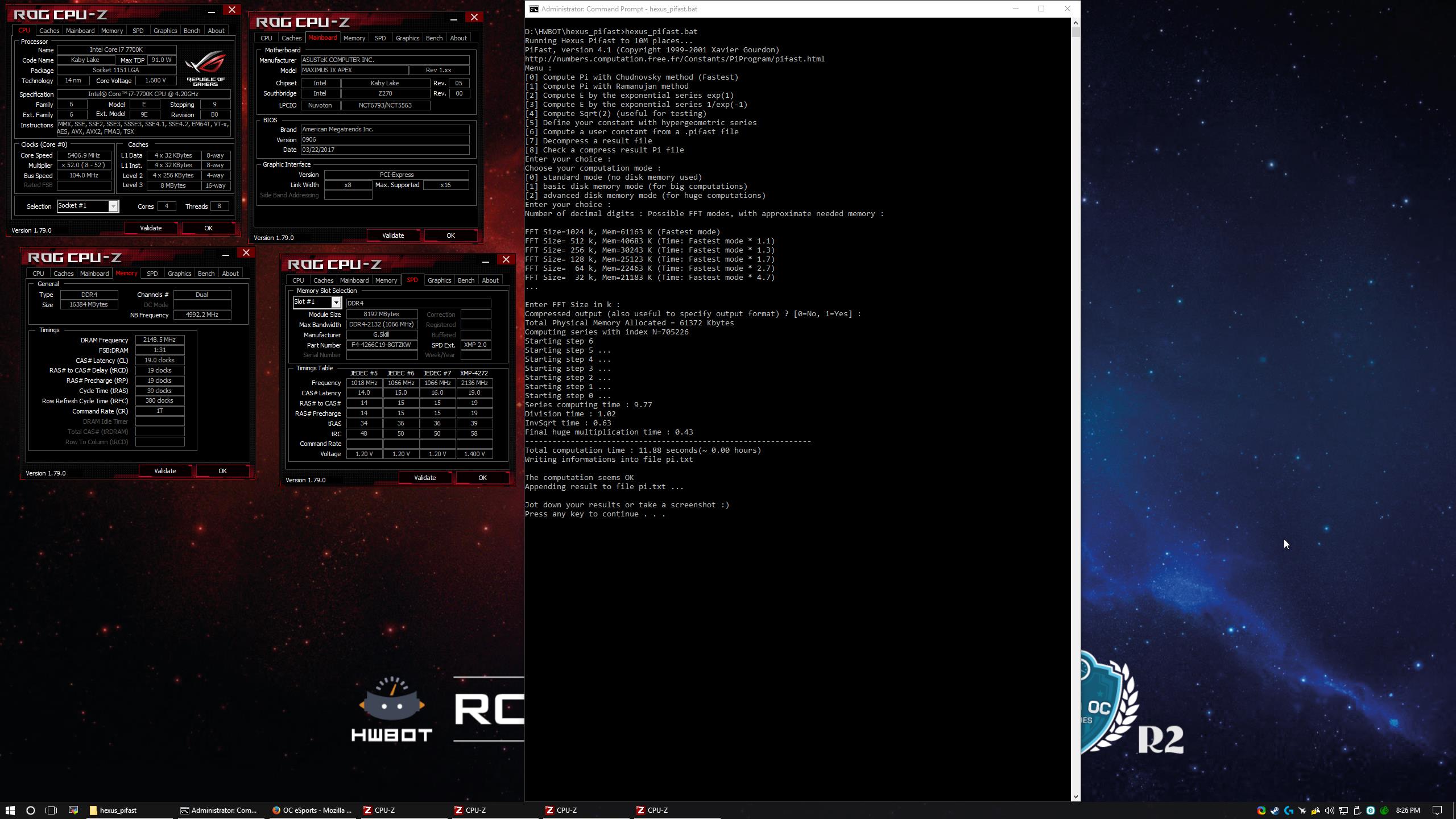Open CPU tab in the Memory window
This screenshot has width=1456, height=819.
coord(38,274)
